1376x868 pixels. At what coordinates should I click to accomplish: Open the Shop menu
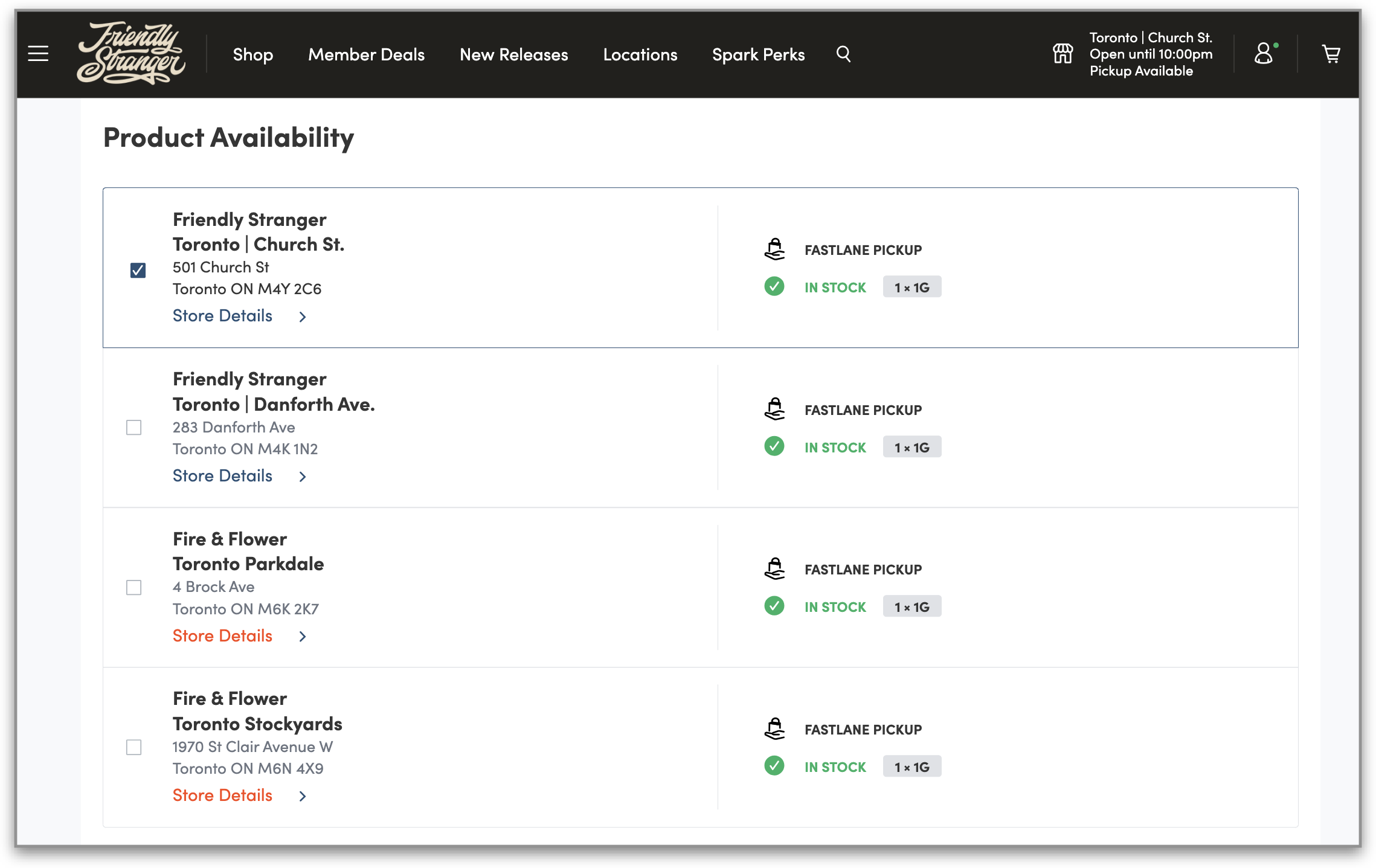252,54
